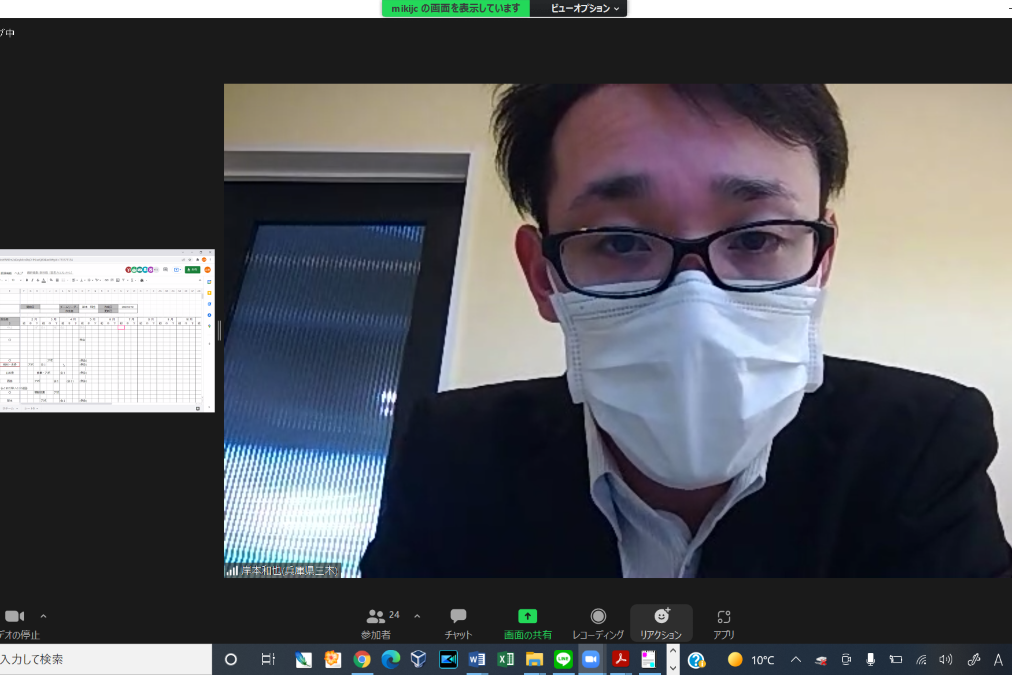Open the participants list showing 24

tap(378, 622)
